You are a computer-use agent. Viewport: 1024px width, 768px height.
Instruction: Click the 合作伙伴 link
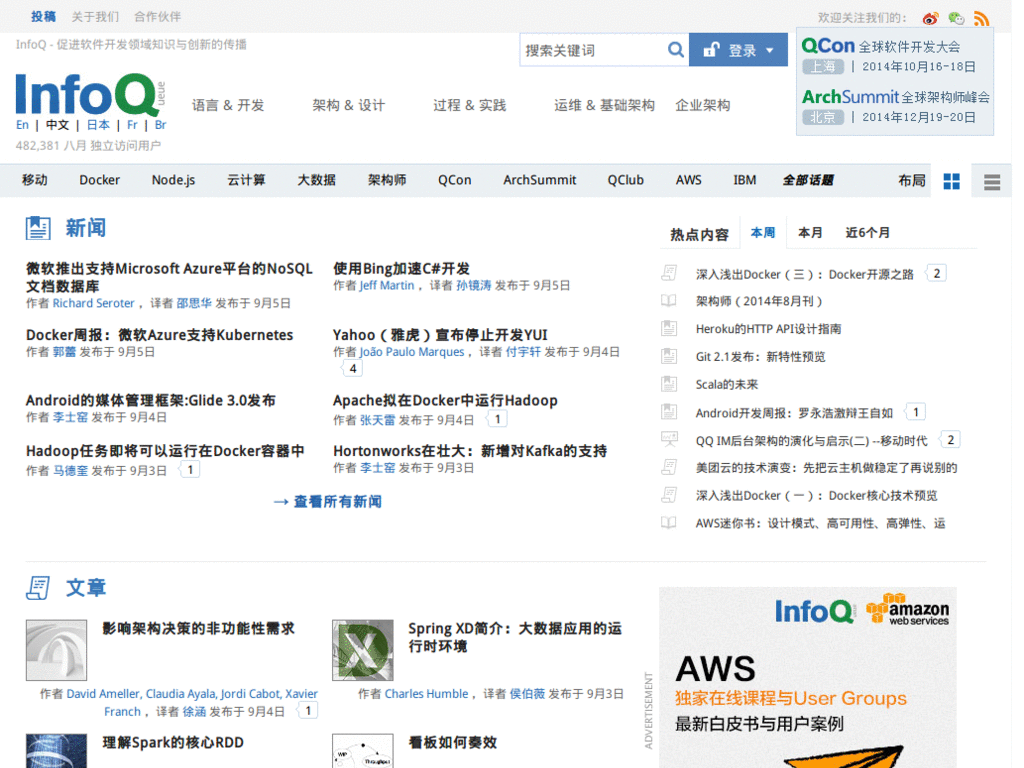coord(157,16)
